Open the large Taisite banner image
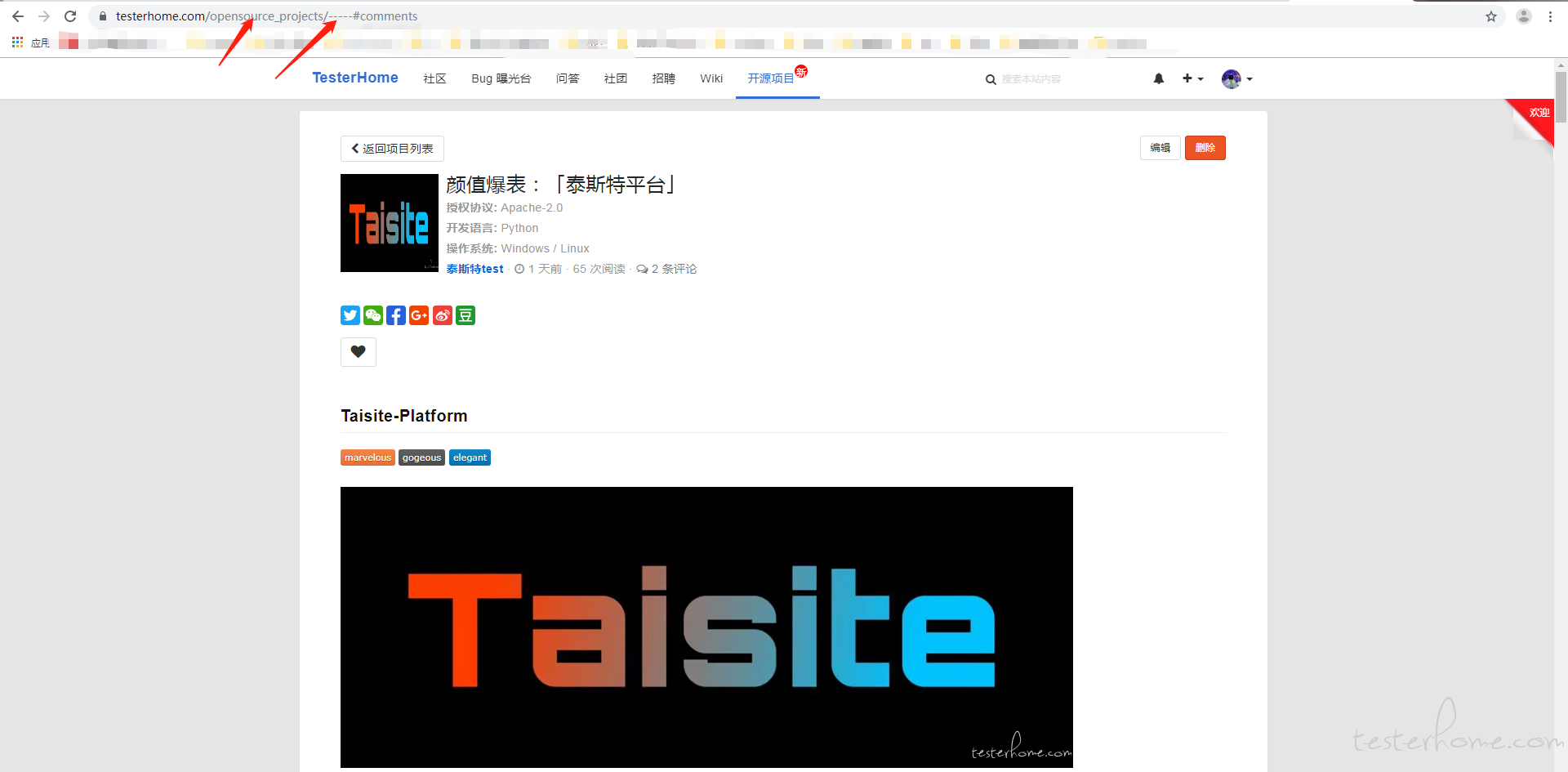This screenshot has height=772, width=1568. click(706, 627)
